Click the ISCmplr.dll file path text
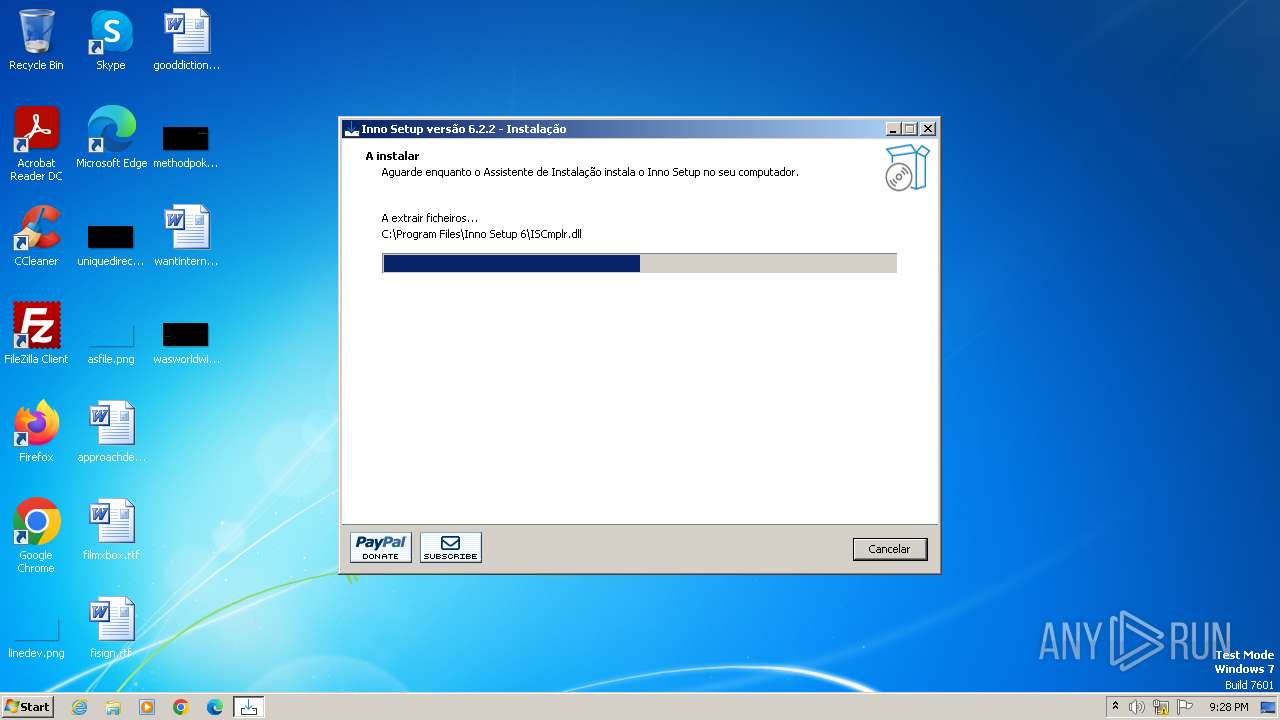1280x720 pixels. [x=481, y=234]
